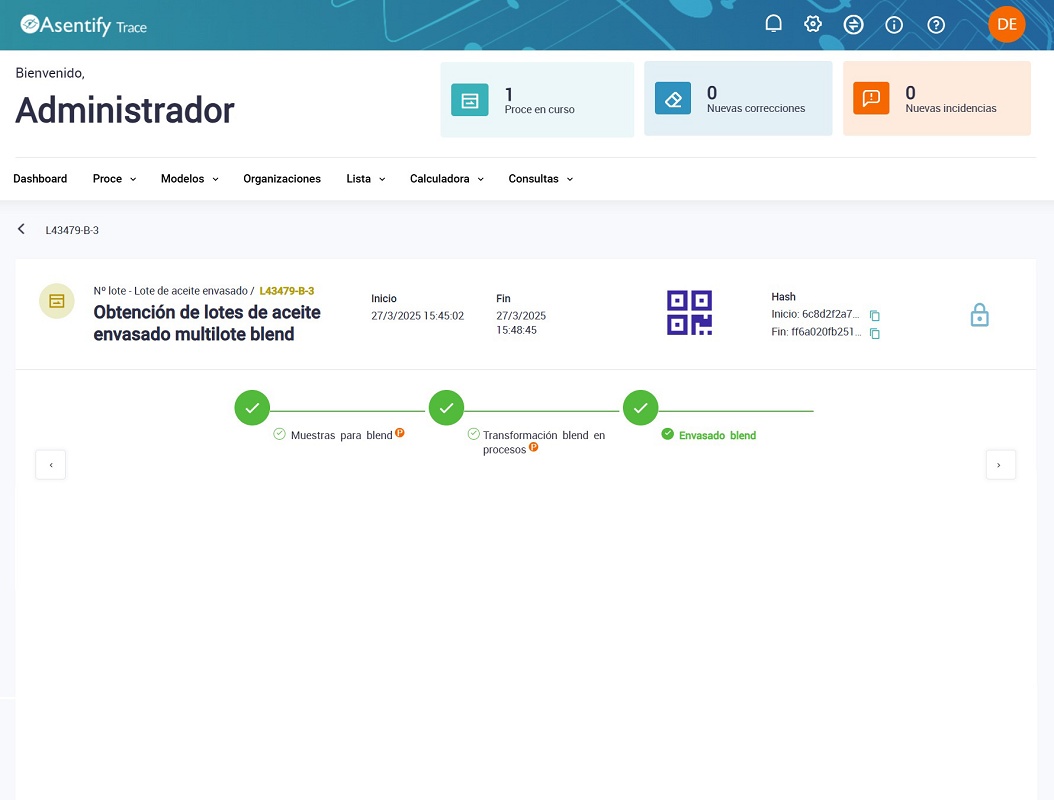
Task: Open the Organizaciones menu item
Action: [281, 178]
